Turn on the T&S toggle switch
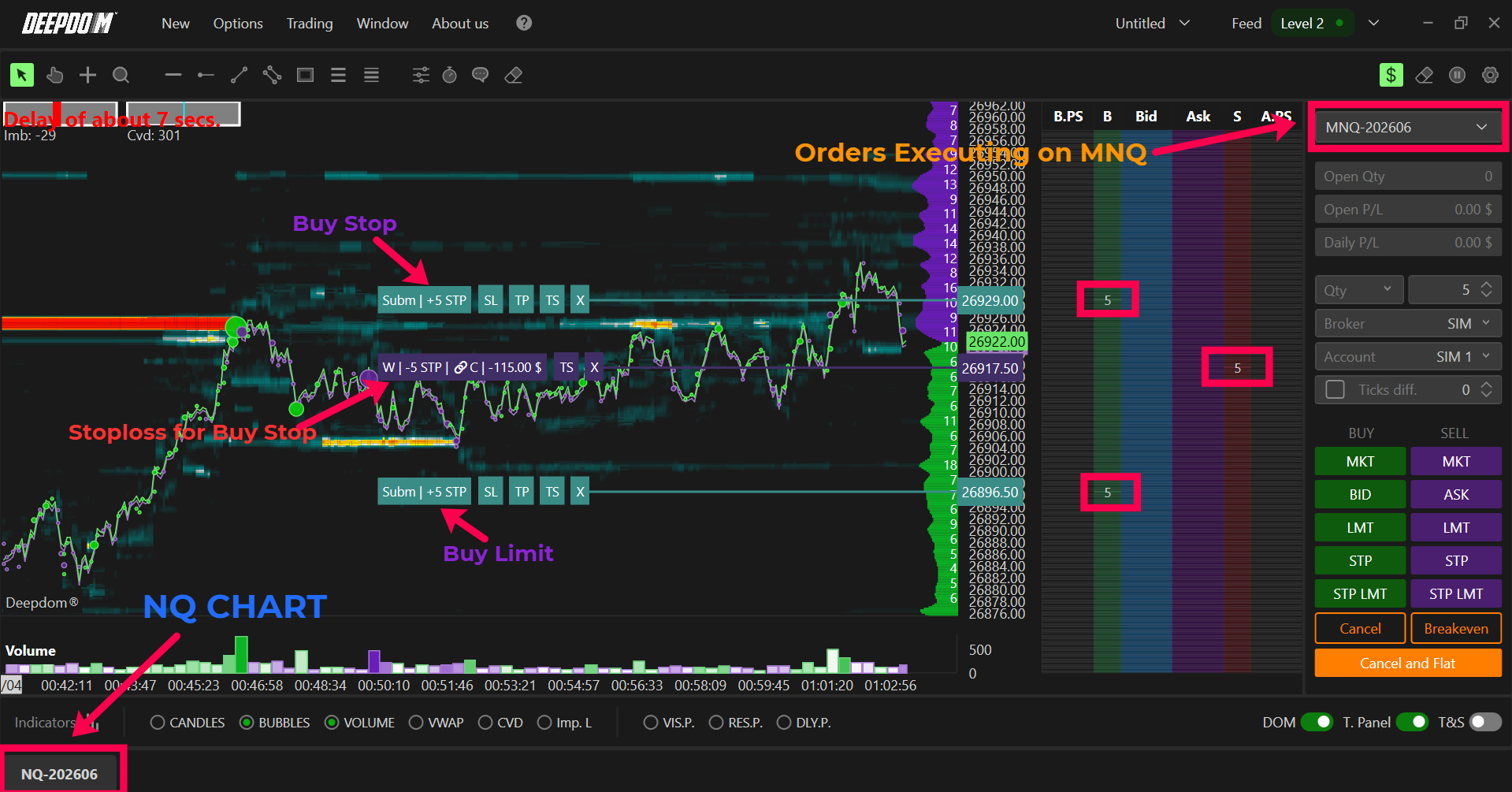Screen dimensions: 1512x792 pyautogui.click(x=1485, y=722)
